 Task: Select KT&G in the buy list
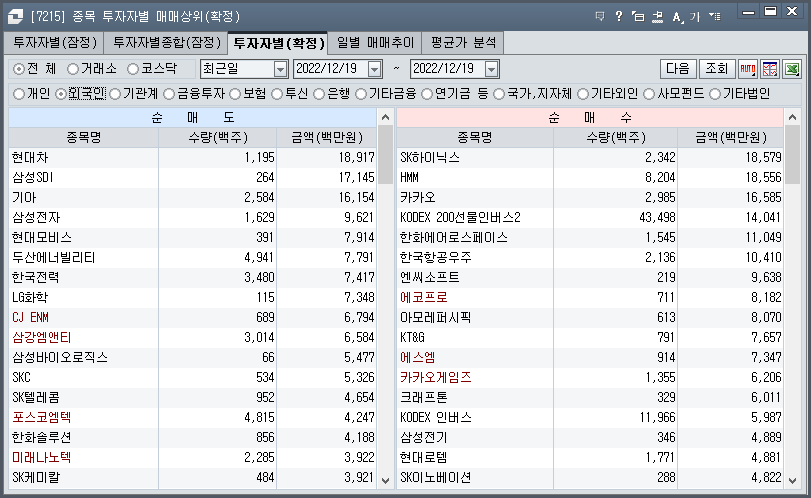(x=412, y=337)
